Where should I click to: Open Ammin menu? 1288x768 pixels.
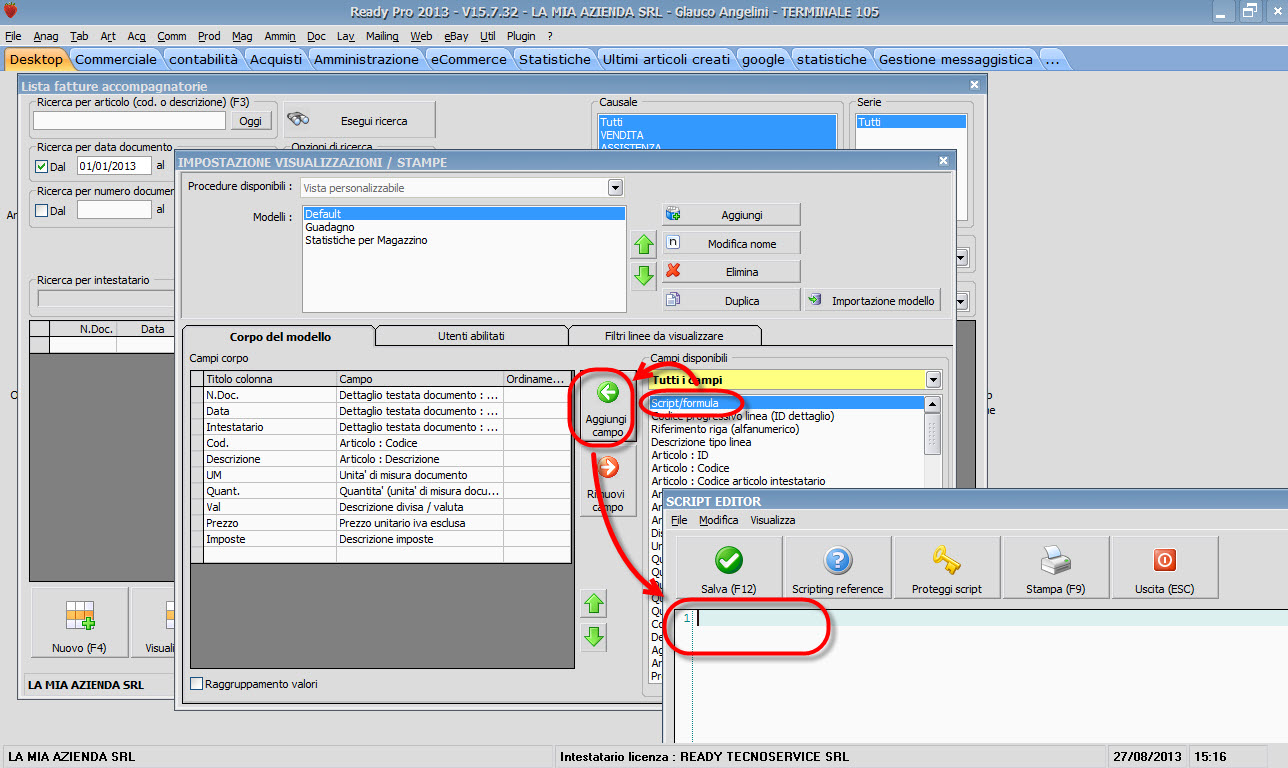coord(280,36)
